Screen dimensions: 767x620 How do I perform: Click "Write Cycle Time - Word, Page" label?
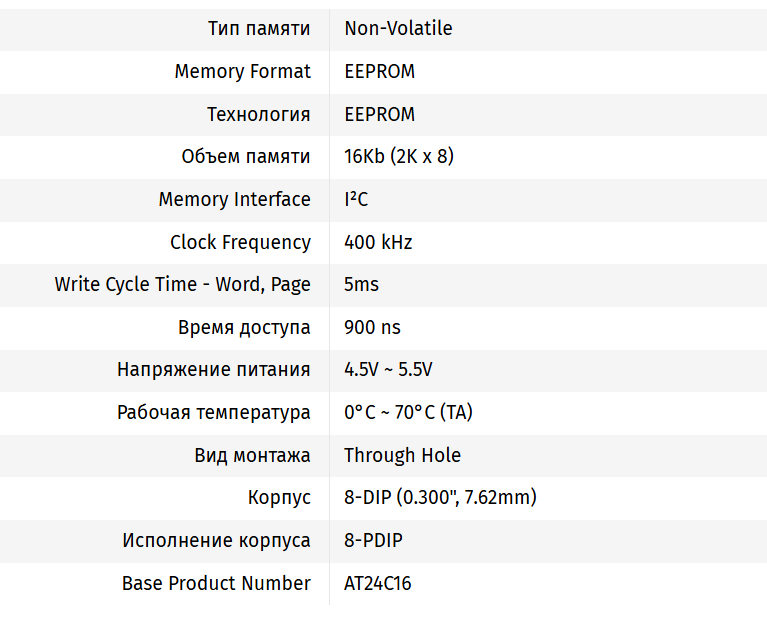tap(182, 284)
